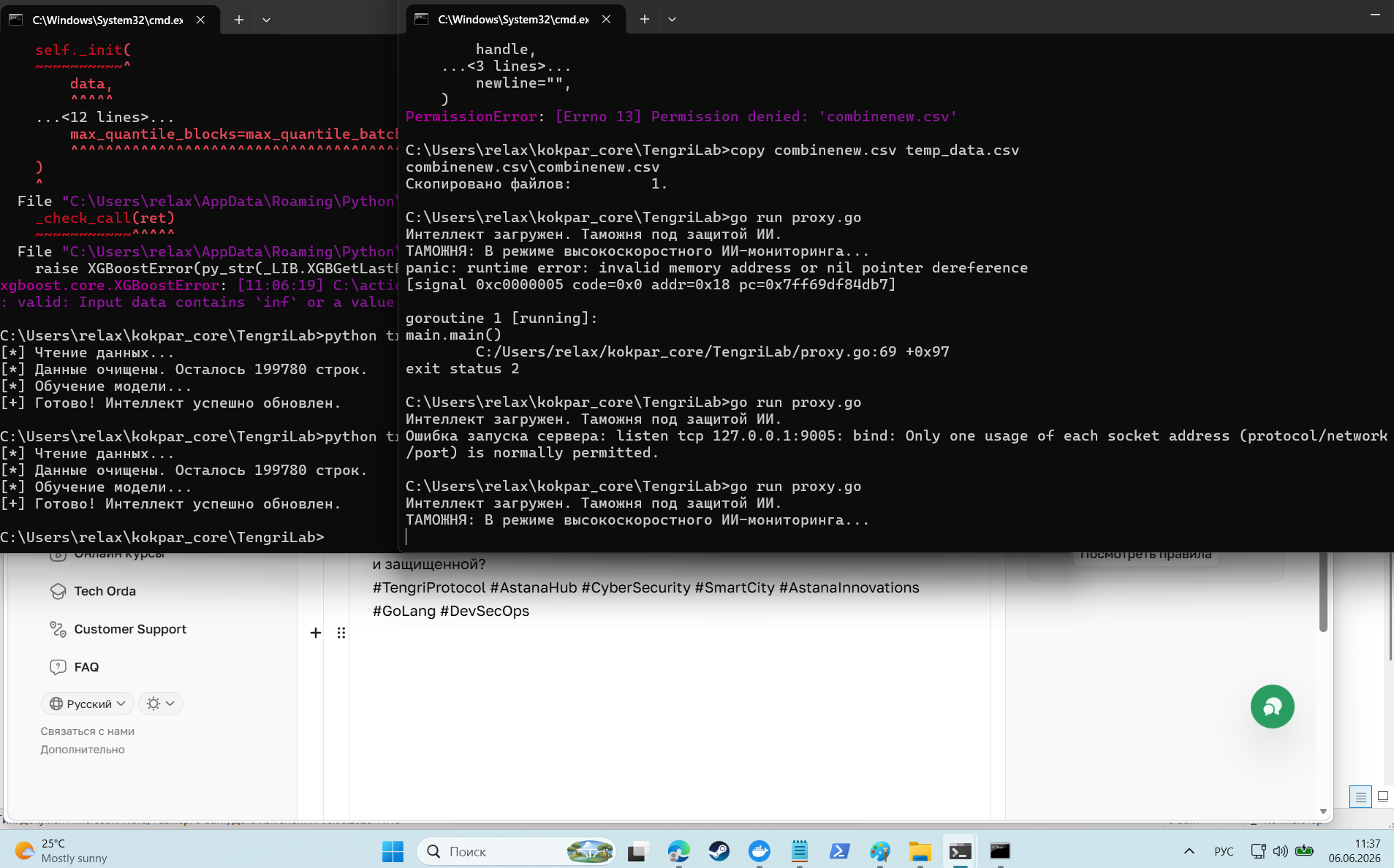Launch Microsoft Edge from the taskbar
Image resolution: width=1394 pixels, height=868 pixels.
tap(678, 851)
